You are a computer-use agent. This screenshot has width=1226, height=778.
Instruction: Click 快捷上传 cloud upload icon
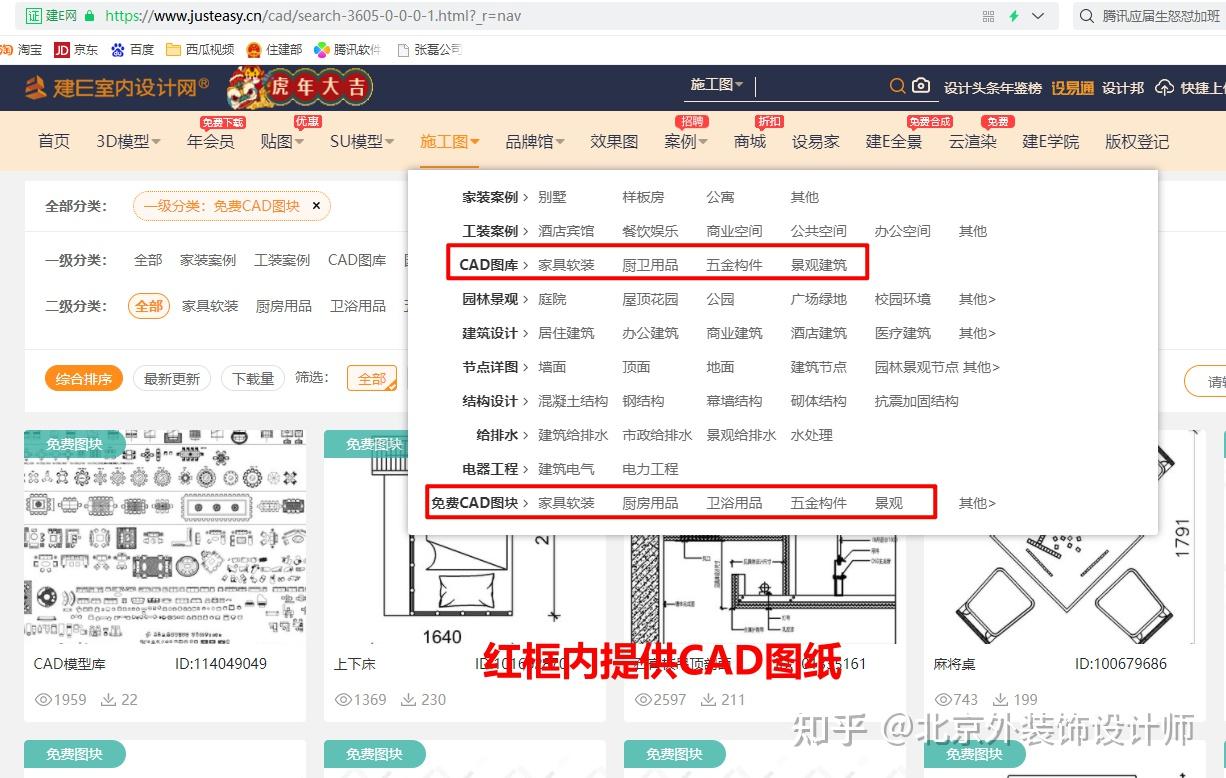point(1164,88)
